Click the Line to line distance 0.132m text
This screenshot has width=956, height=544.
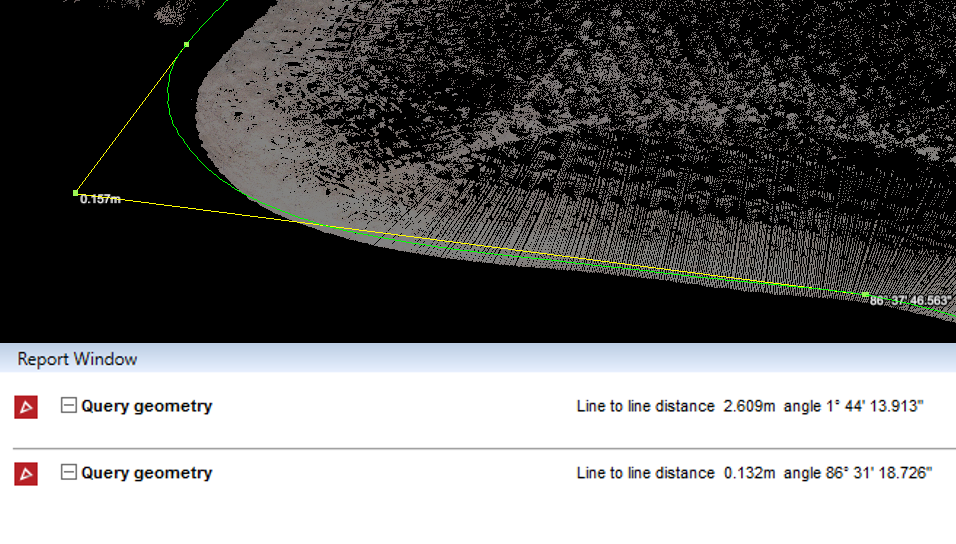[676, 473]
